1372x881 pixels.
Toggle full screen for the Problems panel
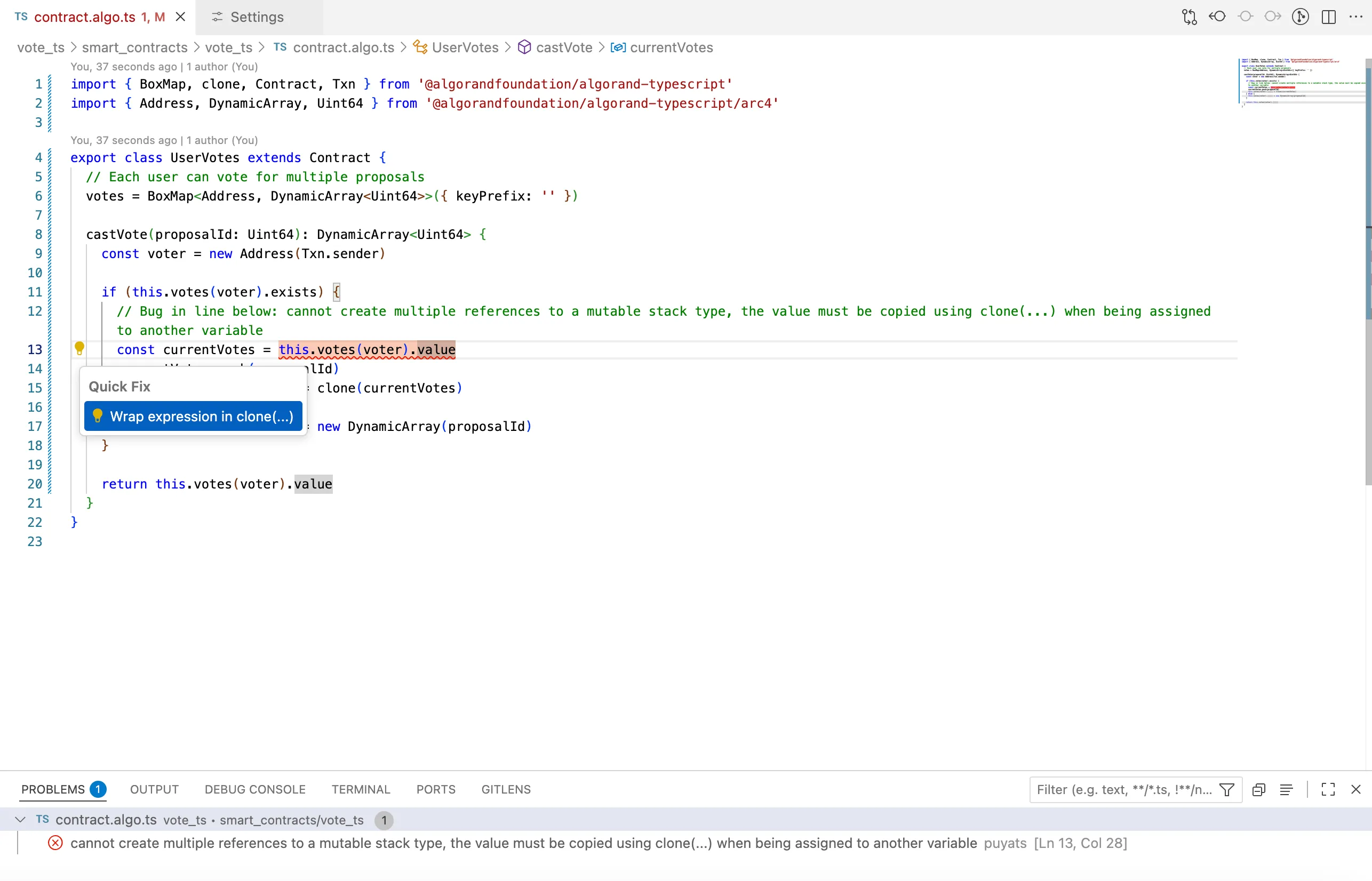coord(1328,789)
